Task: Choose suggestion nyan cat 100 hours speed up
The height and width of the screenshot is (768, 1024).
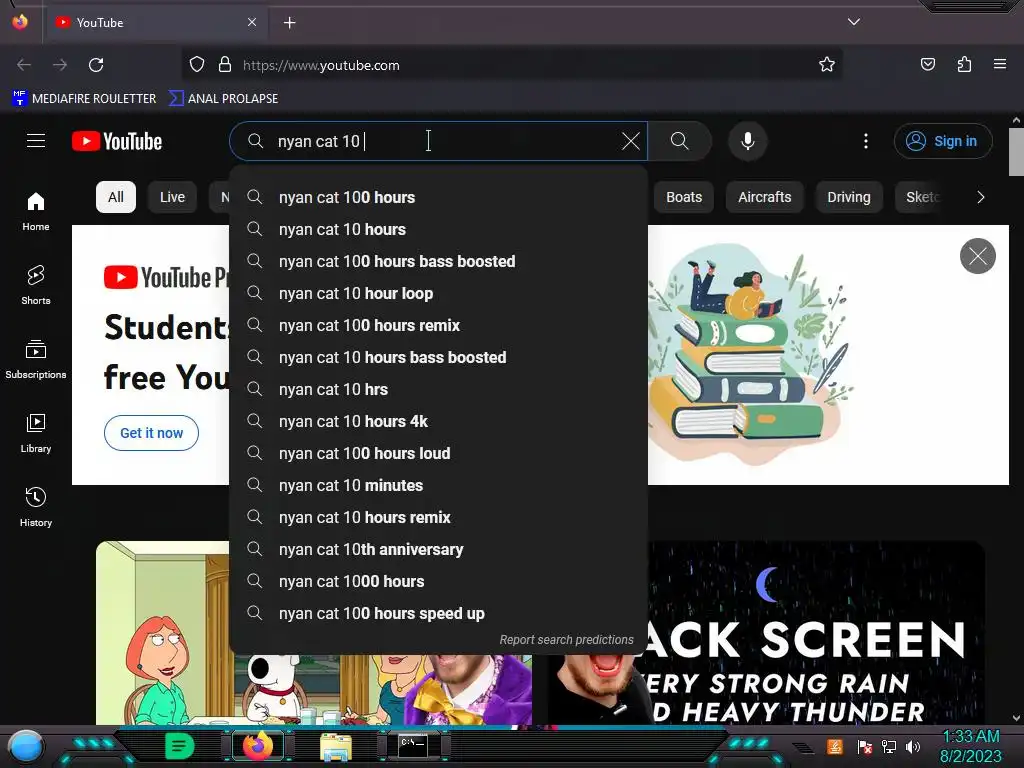Action: [438, 613]
